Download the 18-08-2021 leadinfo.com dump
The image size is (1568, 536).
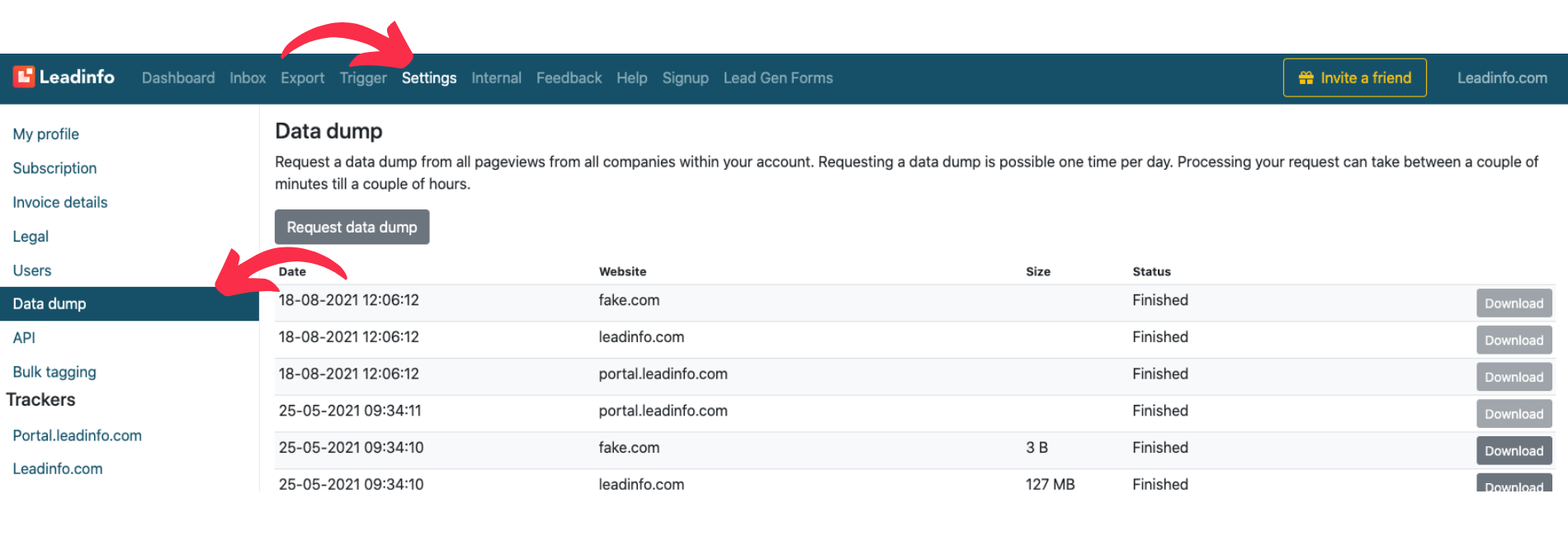tap(1514, 340)
